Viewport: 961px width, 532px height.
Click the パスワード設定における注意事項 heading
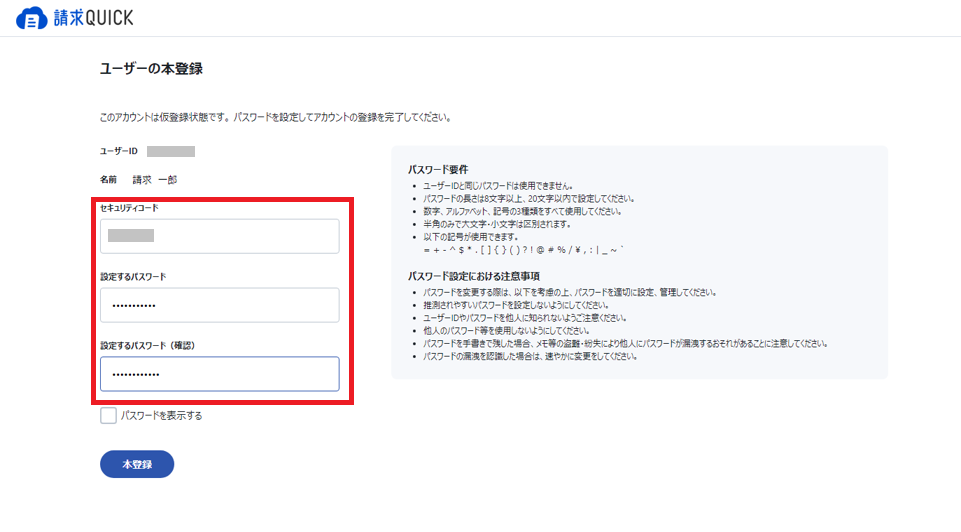[474, 276]
